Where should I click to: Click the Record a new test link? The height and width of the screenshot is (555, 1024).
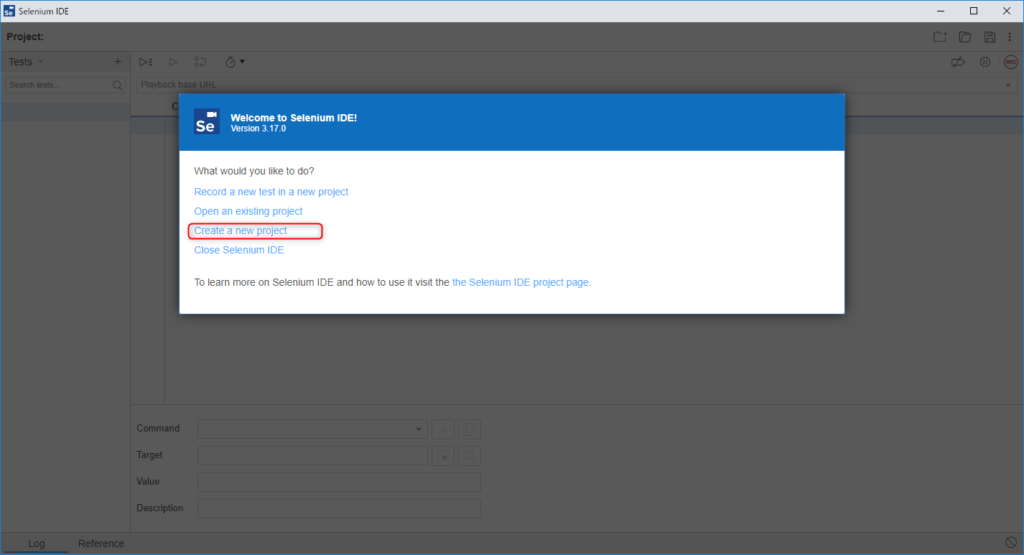(x=271, y=192)
